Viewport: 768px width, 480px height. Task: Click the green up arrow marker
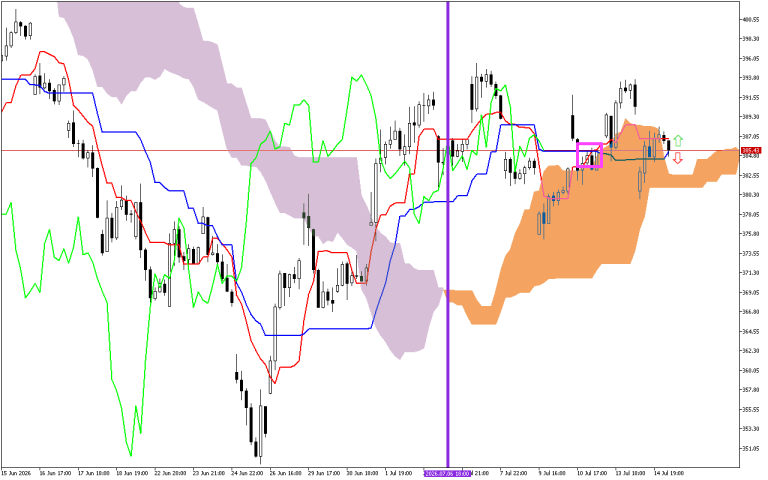click(x=678, y=141)
